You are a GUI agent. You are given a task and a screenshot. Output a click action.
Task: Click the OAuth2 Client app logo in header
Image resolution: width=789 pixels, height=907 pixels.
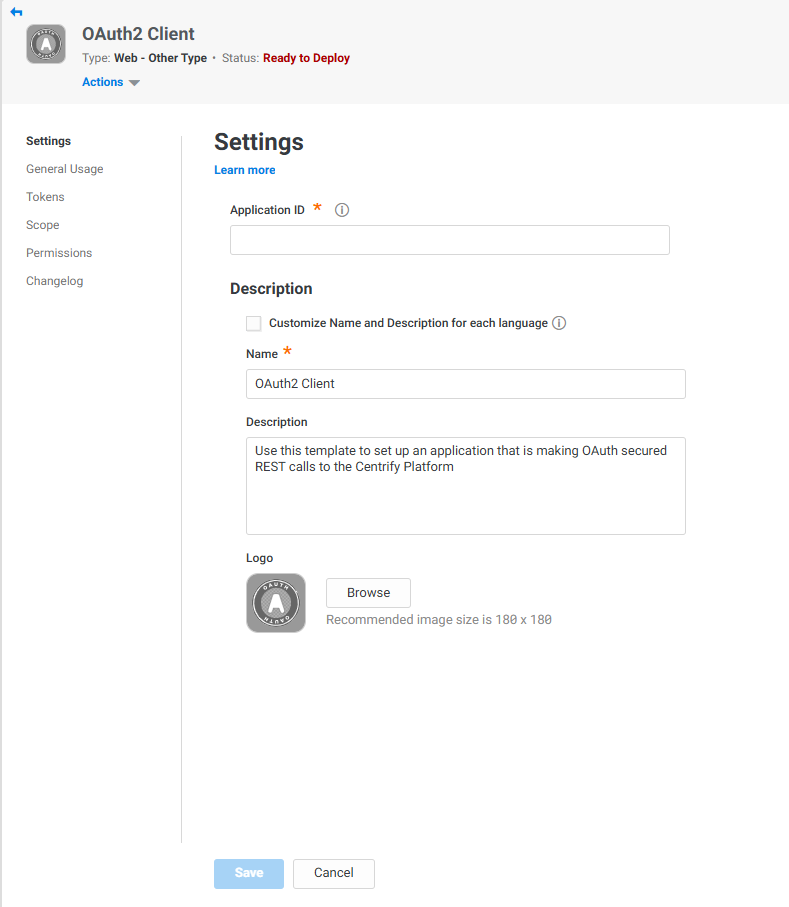(x=45, y=43)
